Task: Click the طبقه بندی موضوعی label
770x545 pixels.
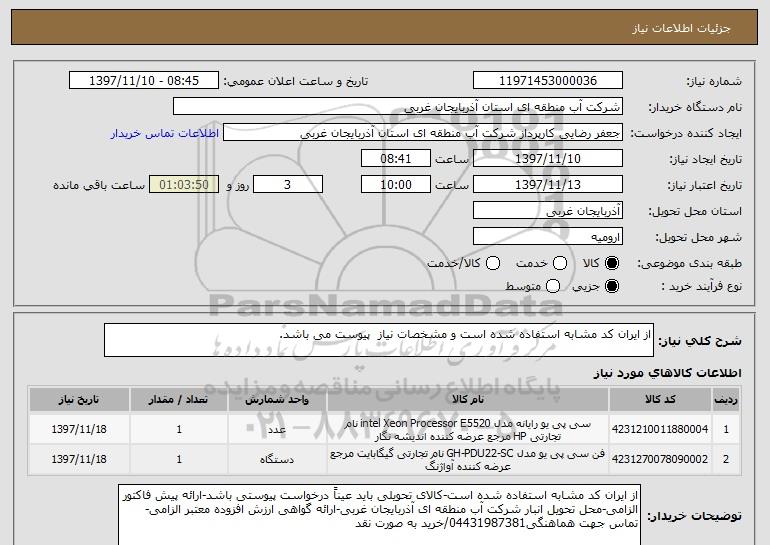Action: 689,264
